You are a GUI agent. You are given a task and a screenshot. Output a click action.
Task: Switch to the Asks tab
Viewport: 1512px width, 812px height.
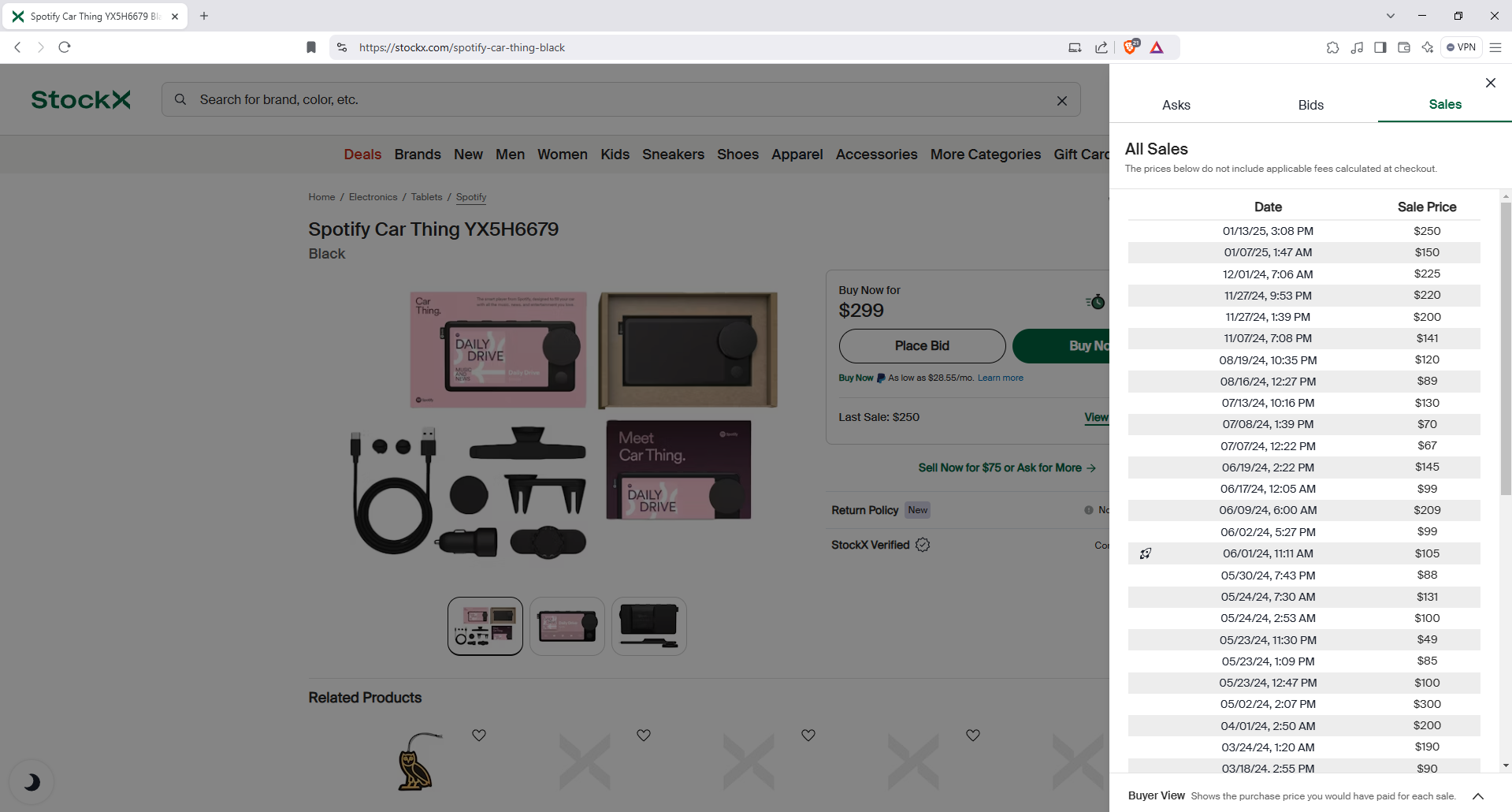click(x=1176, y=105)
